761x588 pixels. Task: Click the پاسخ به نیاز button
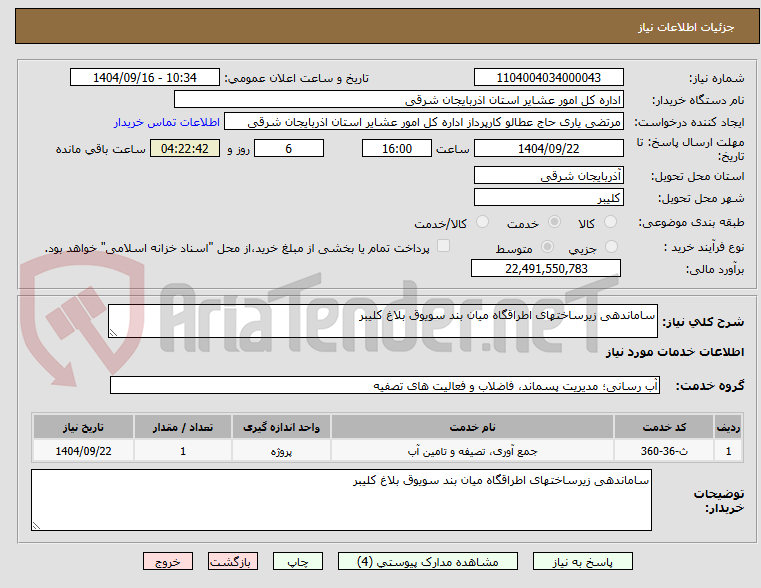pos(582,561)
